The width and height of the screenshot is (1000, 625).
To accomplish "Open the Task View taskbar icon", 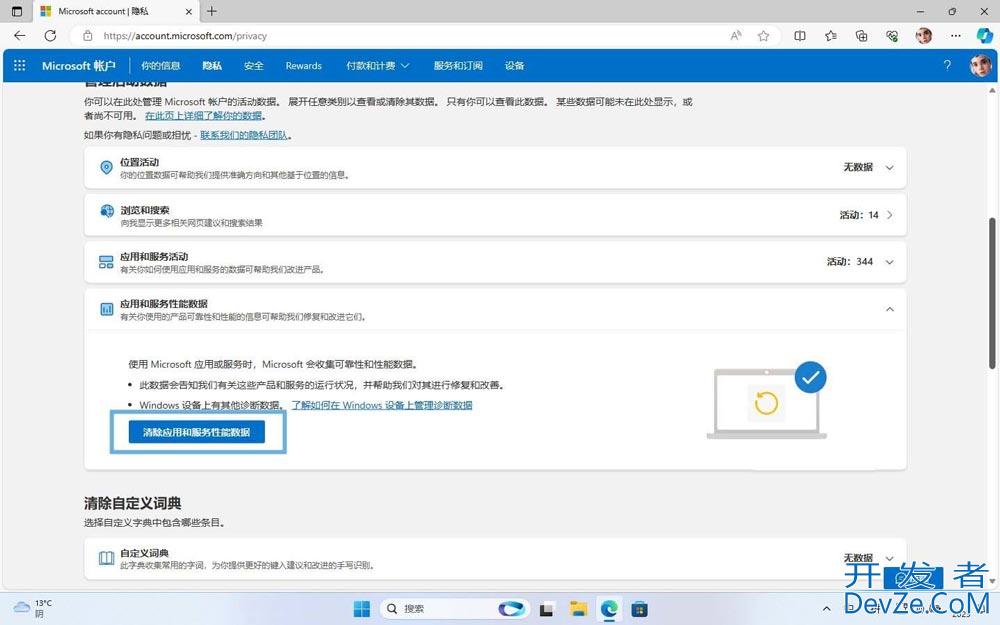I will (547, 608).
